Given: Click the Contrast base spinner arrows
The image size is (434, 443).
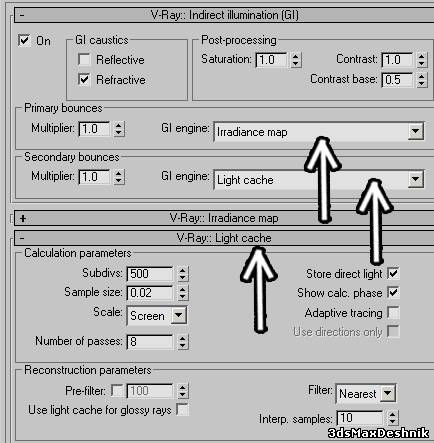Looking at the screenshot, I should pos(422,80).
